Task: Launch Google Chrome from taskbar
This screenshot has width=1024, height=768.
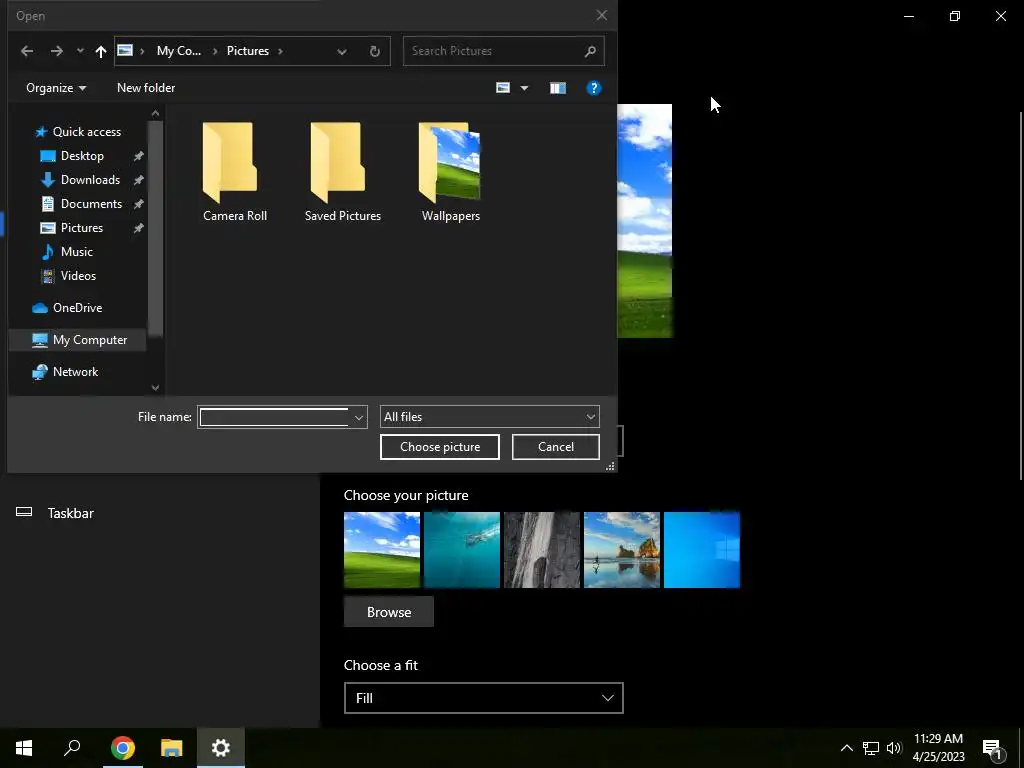Action: coord(123,748)
